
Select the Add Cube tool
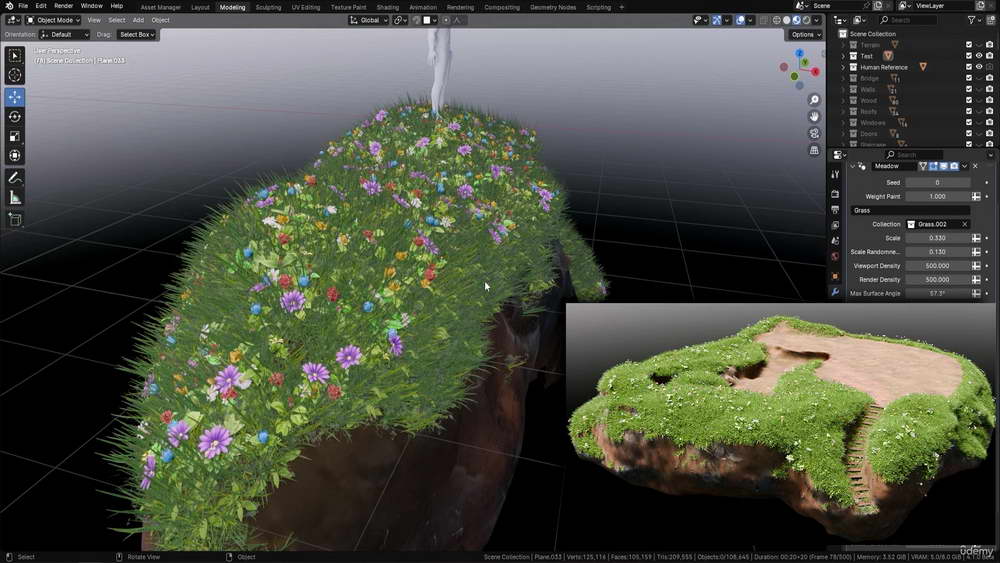tap(15, 220)
